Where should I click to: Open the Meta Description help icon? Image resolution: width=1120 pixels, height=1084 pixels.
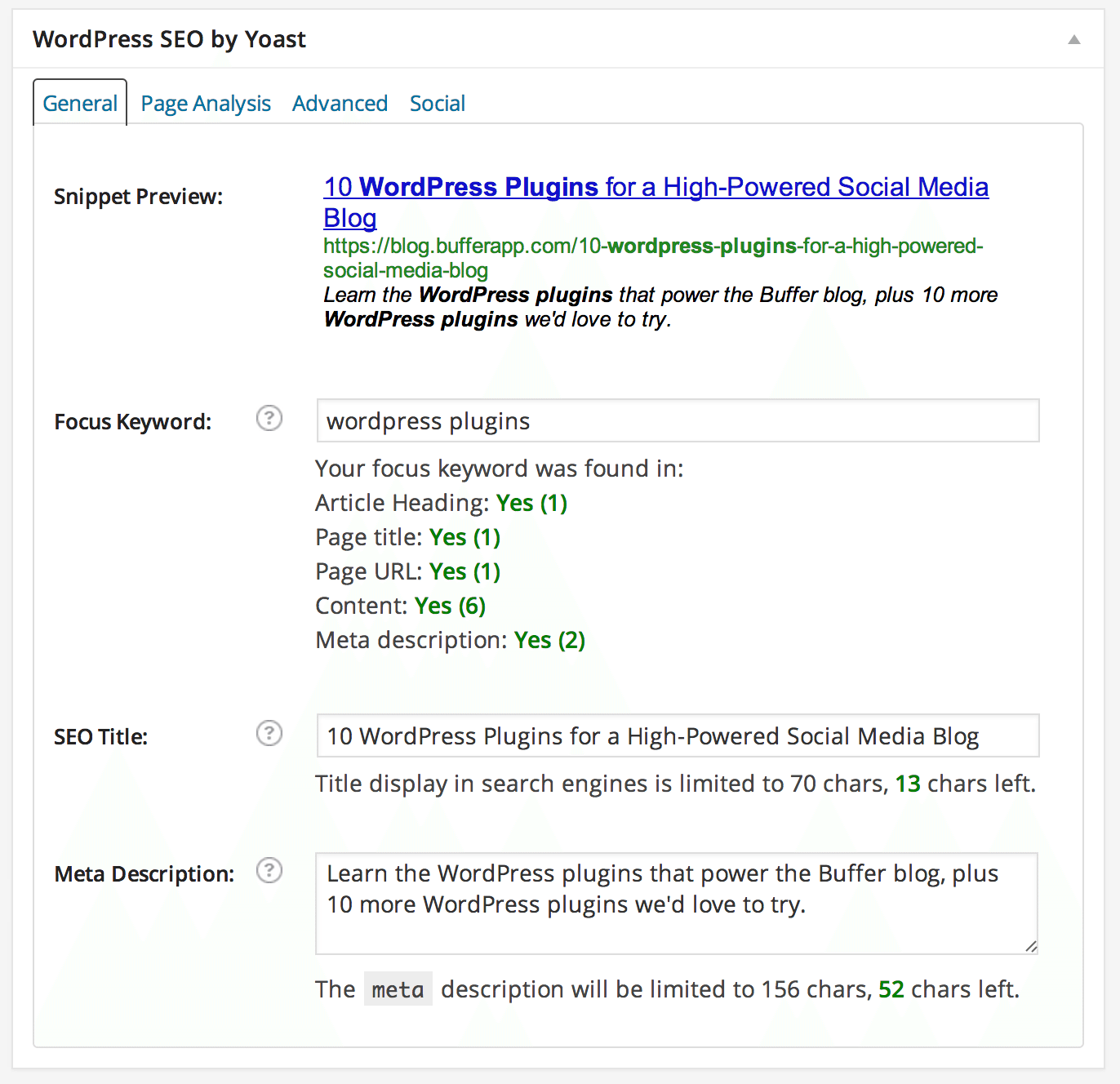(x=269, y=871)
